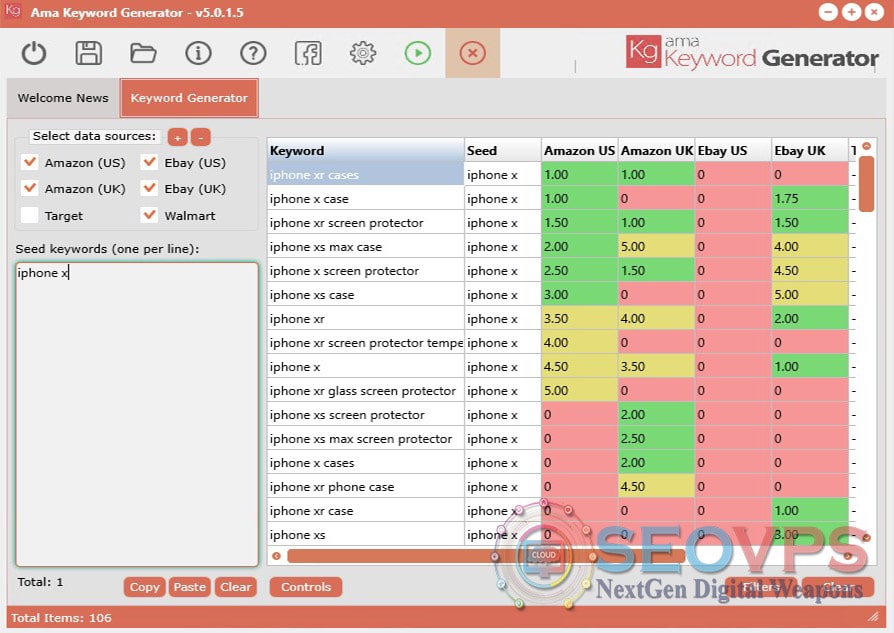The image size is (894, 633).
Task: Select the 'iphone x case' keyword row
Action: point(365,198)
